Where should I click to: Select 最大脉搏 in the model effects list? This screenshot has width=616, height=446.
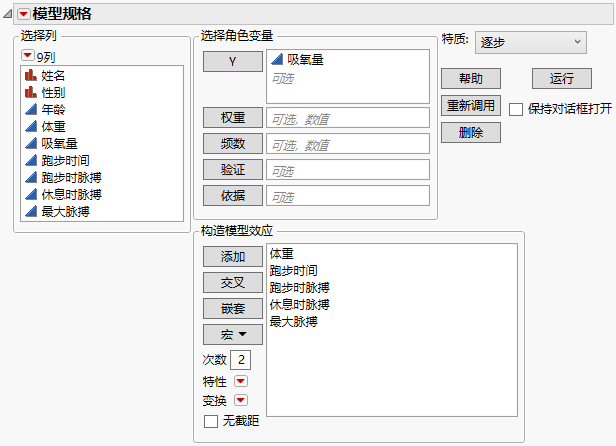pyautogui.click(x=293, y=321)
